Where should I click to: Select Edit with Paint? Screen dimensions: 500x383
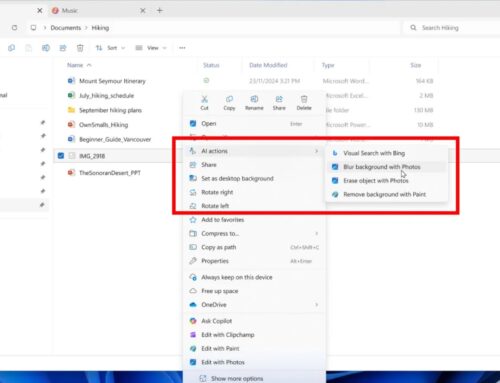coord(254,348)
